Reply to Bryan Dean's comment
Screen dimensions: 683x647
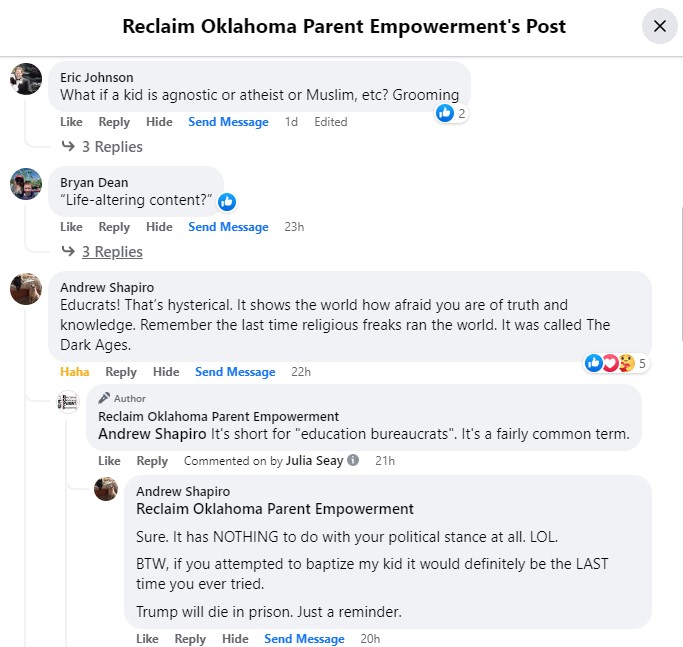tap(114, 227)
